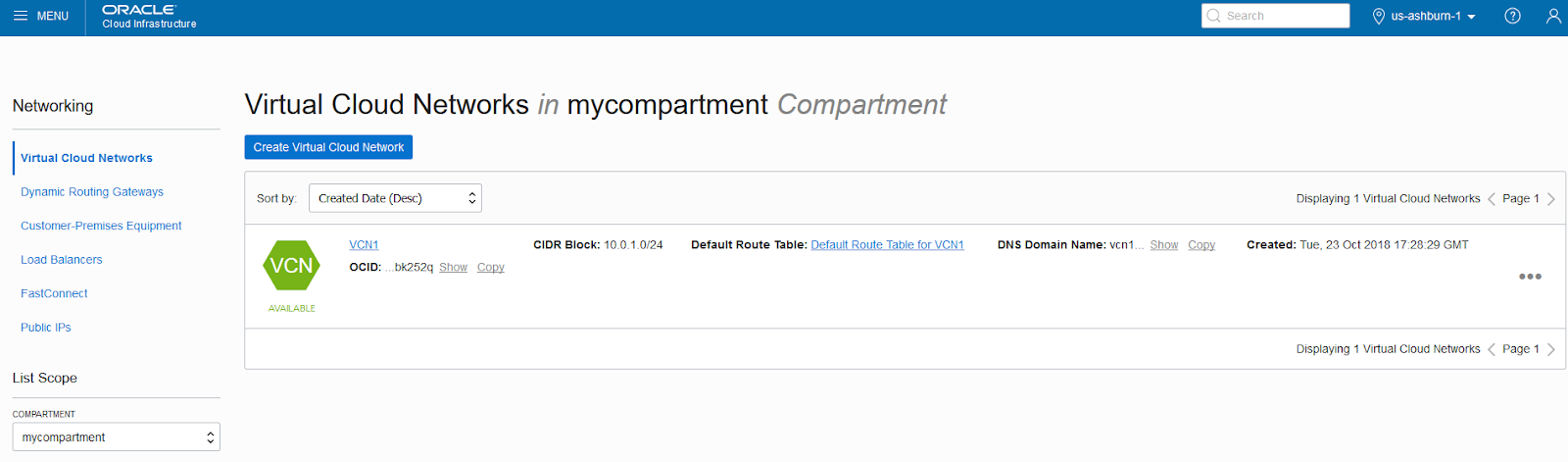Show the full DNS Domain Name

tap(1164, 245)
